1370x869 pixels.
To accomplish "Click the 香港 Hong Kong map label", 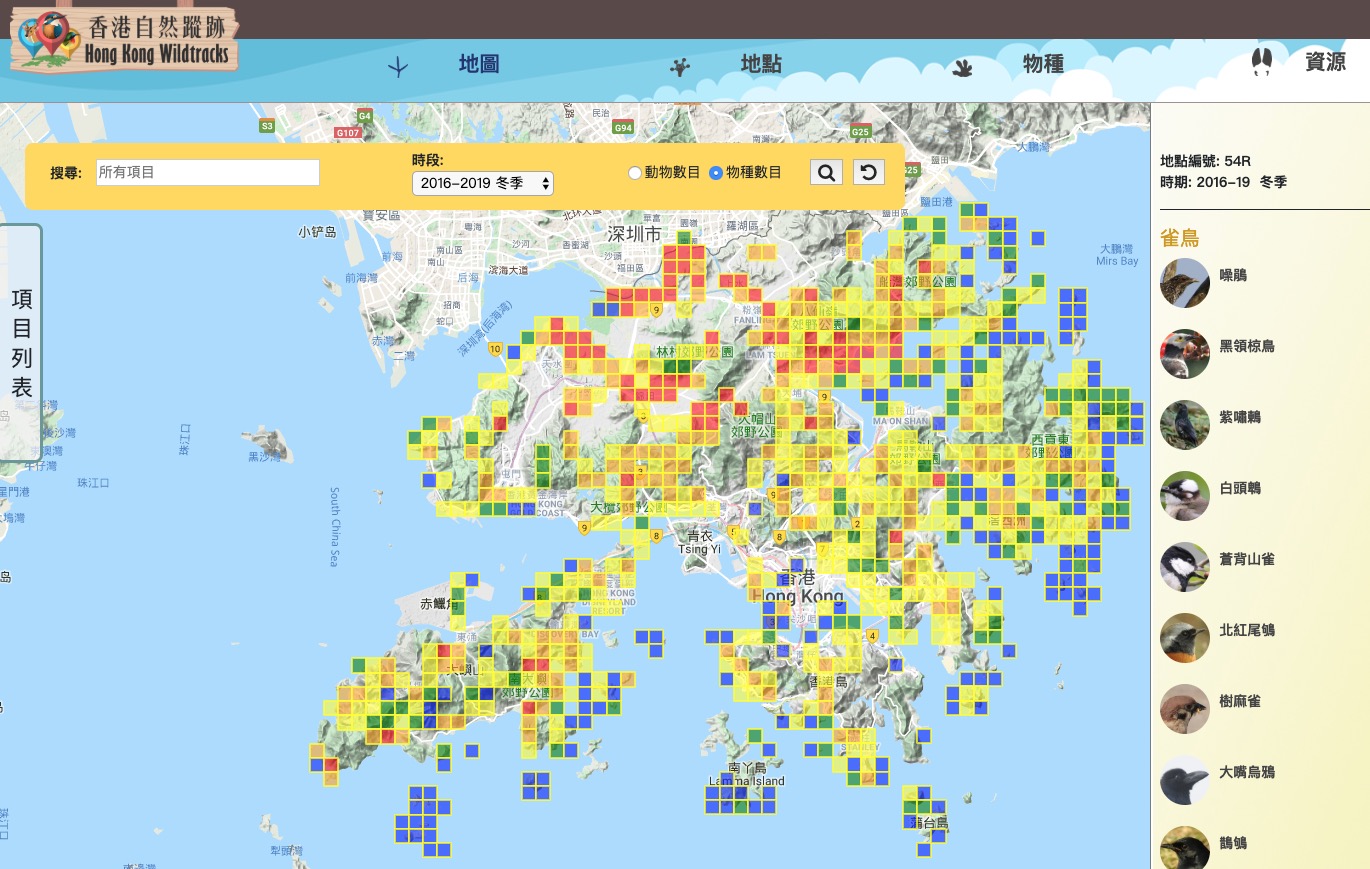I will (798, 587).
